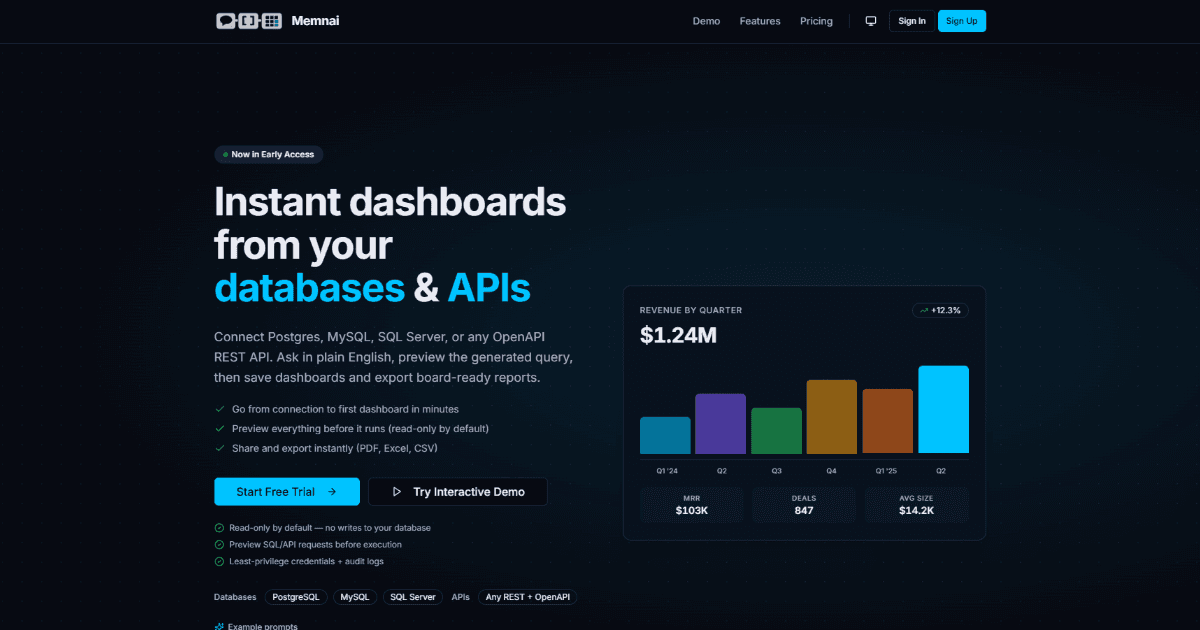
Task: Click the MRR $103K stat tile
Action: click(x=691, y=505)
